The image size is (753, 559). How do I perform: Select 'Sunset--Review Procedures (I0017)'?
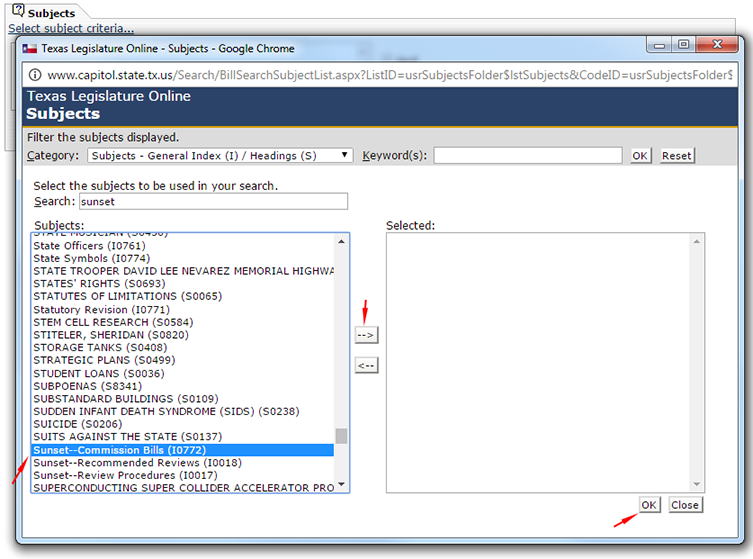coord(182,475)
